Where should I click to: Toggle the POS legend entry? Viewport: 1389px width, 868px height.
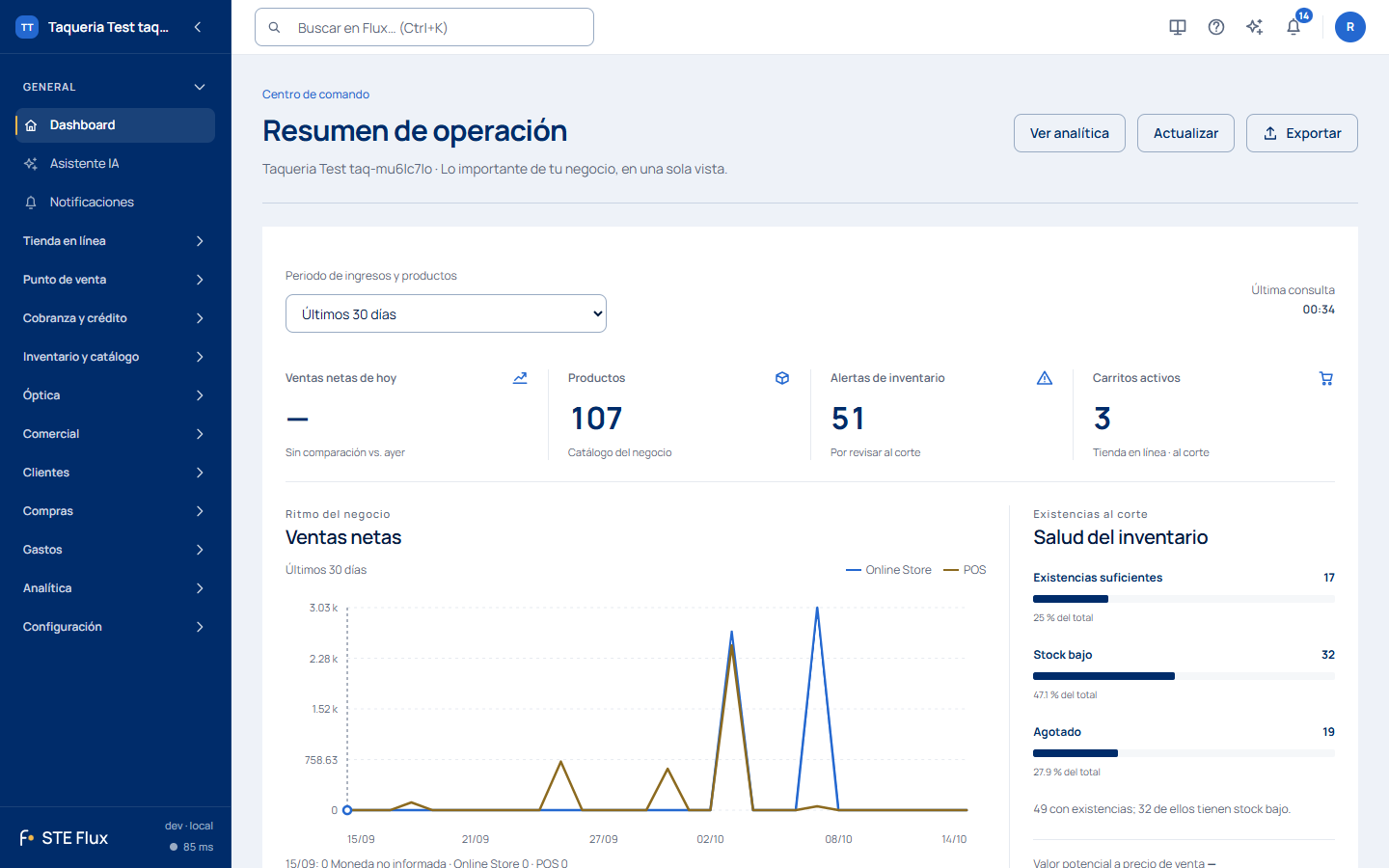click(965, 570)
